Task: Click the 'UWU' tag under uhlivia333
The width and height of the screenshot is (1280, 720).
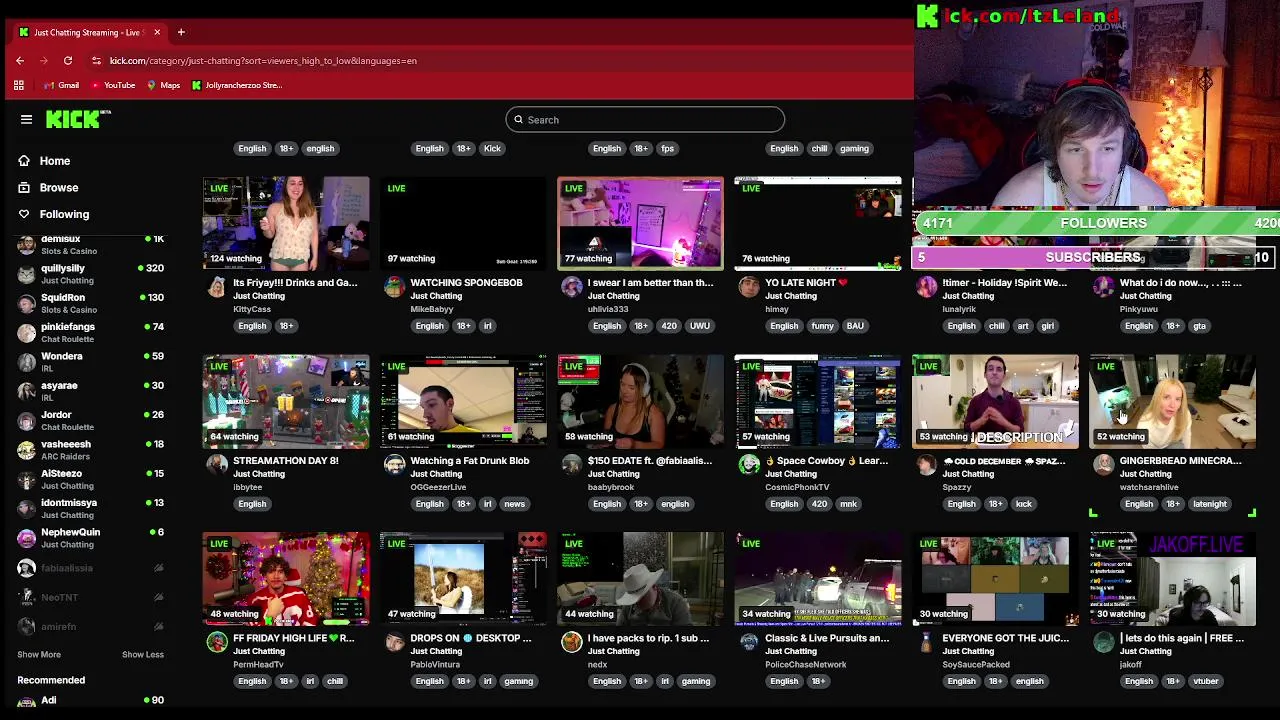Action: tap(699, 326)
